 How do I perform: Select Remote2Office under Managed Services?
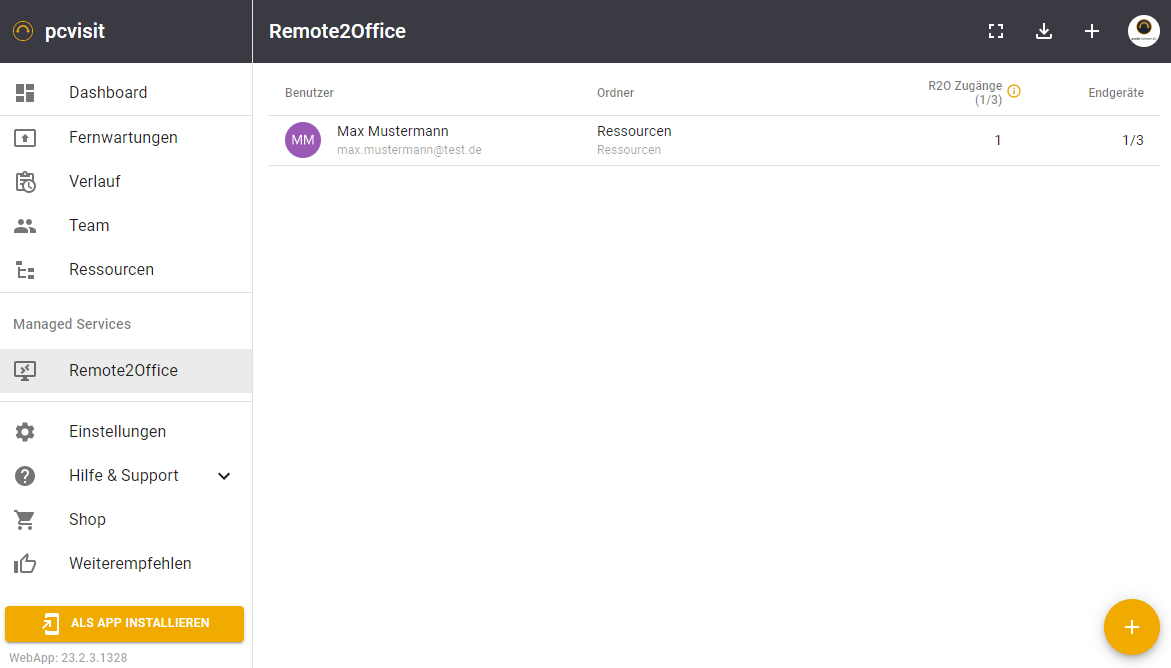123,371
